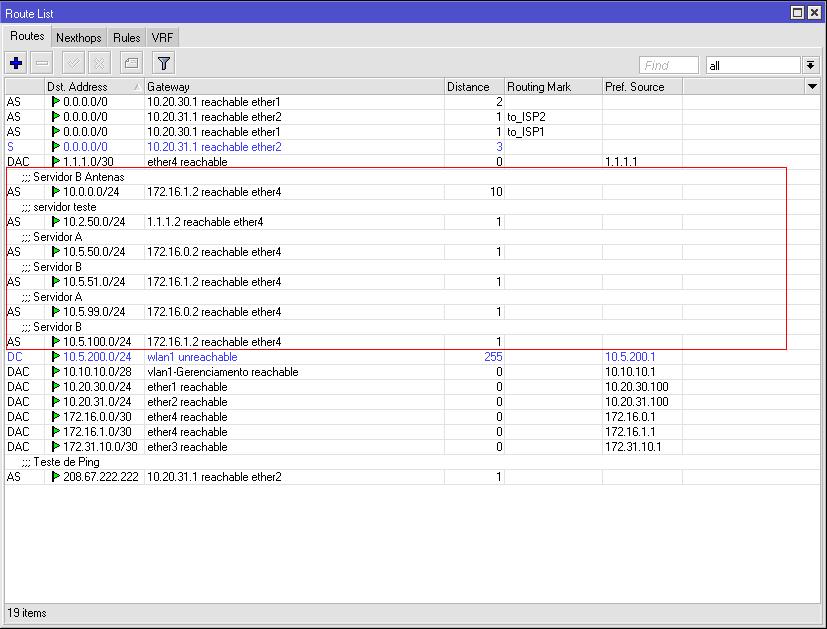Click distance value 255

pyautogui.click(x=493, y=357)
